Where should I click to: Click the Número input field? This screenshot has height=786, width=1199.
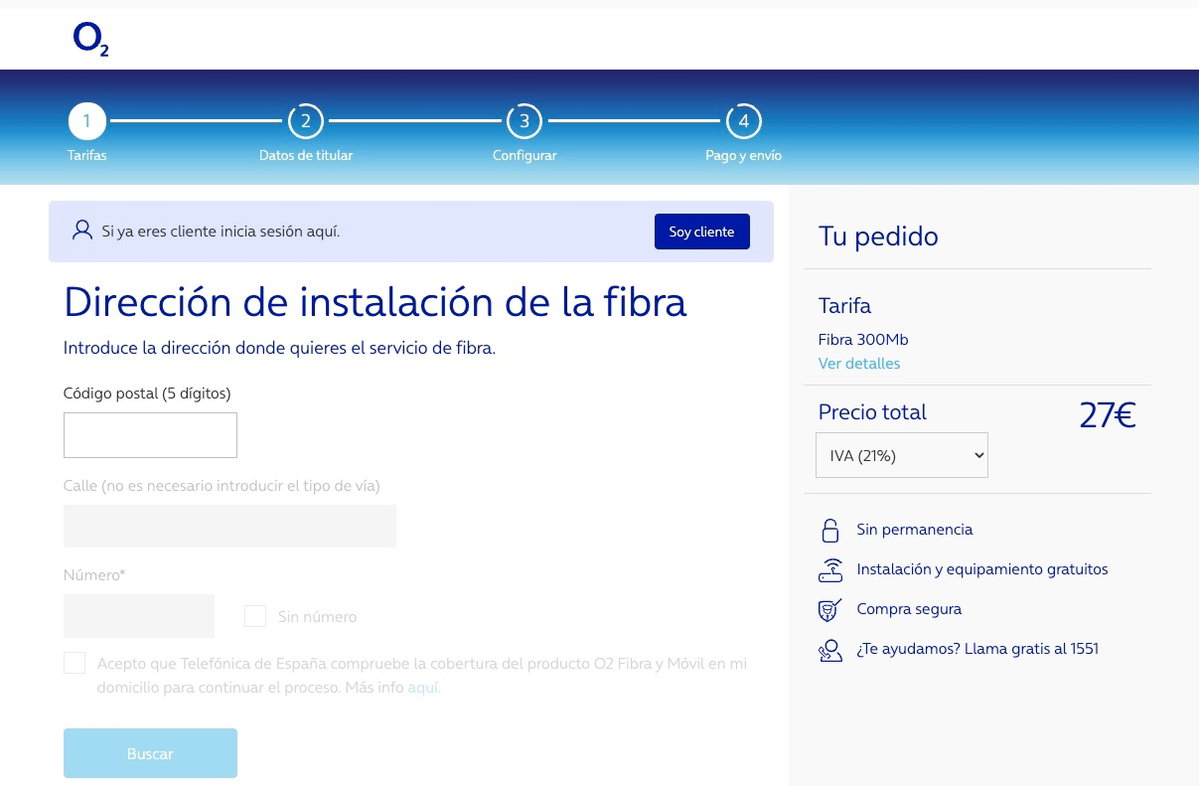click(138, 615)
